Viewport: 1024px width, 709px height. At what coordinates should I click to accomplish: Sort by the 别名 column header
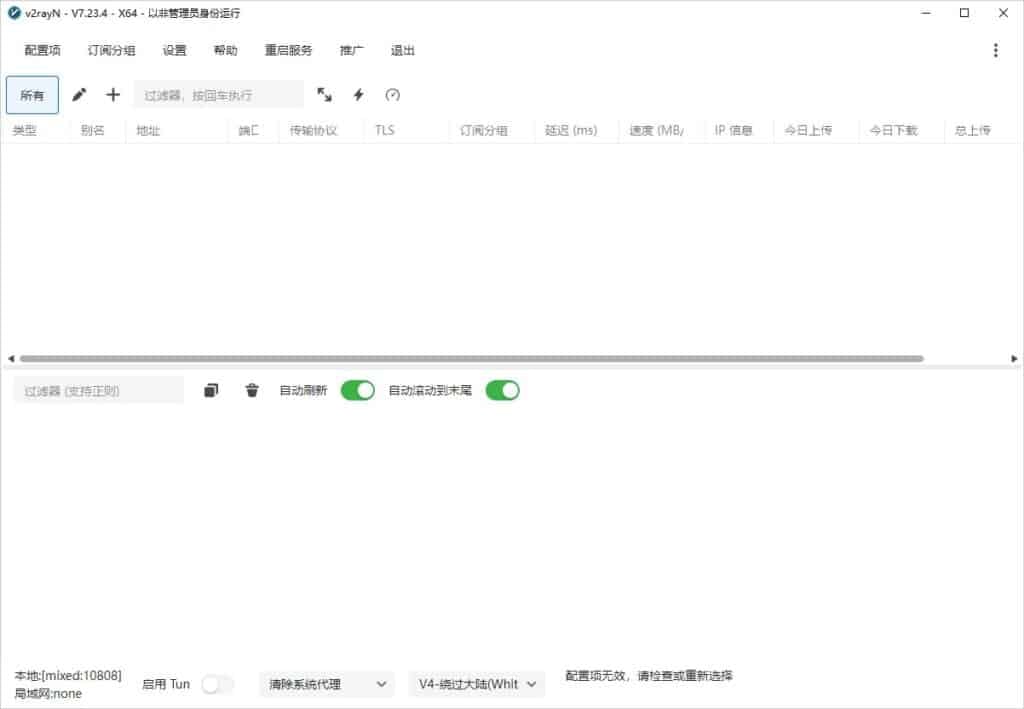93,131
